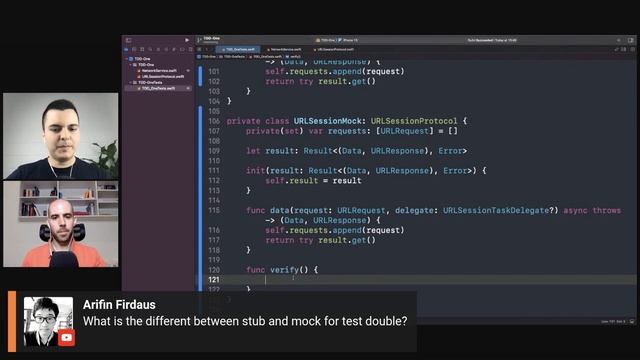The image size is (640, 360).
Task: Toggle the inspector panel icon at top right
Action: coord(631,40)
